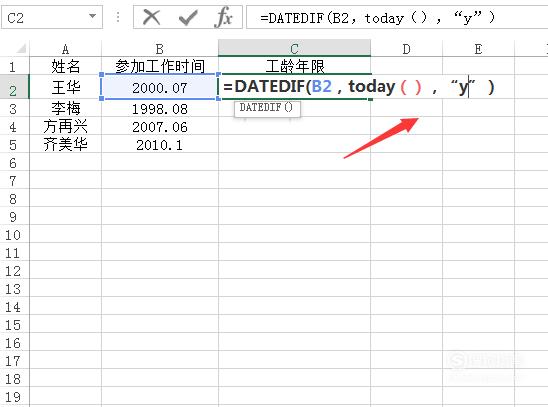
Task: Click inside the formula bar text
Action: tap(377, 17)
